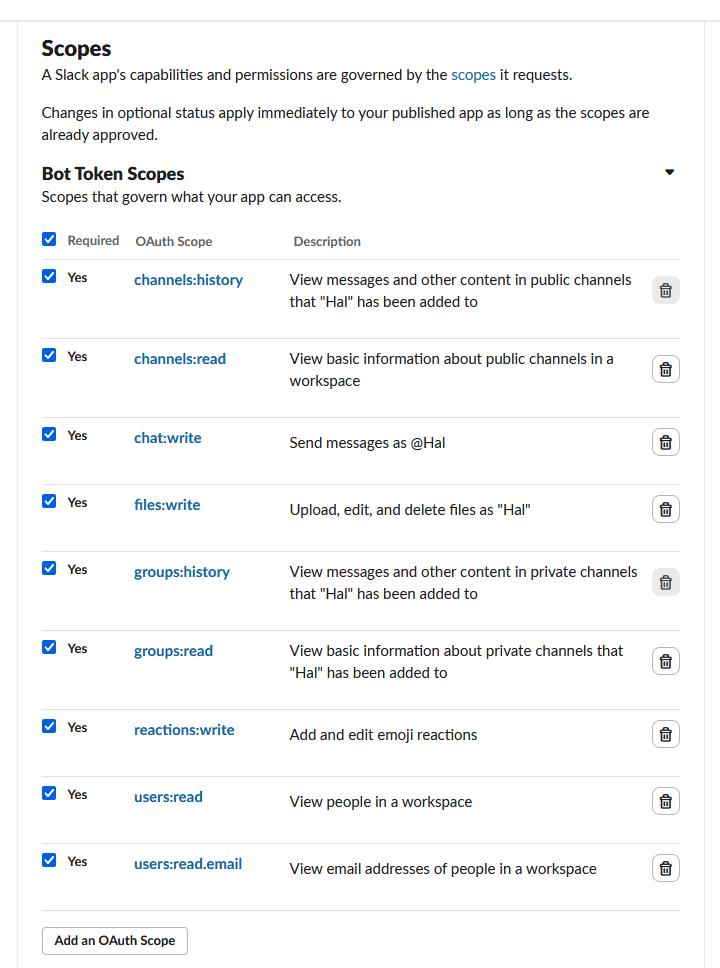The height and width of the screenshot is (968, 720).
Task: Uncheck required for users:read.email
Action: 49,860
